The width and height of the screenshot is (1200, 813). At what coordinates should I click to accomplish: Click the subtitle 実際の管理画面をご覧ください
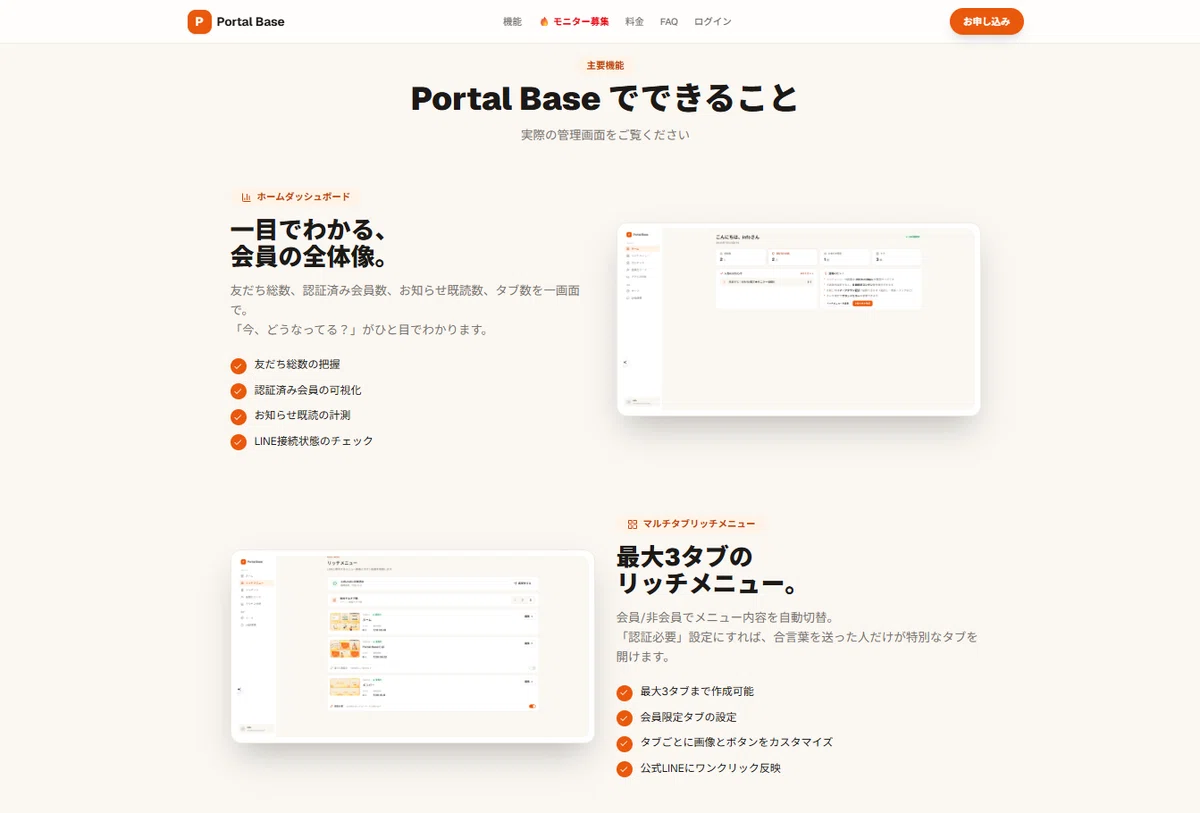click(x=605, y=134)
